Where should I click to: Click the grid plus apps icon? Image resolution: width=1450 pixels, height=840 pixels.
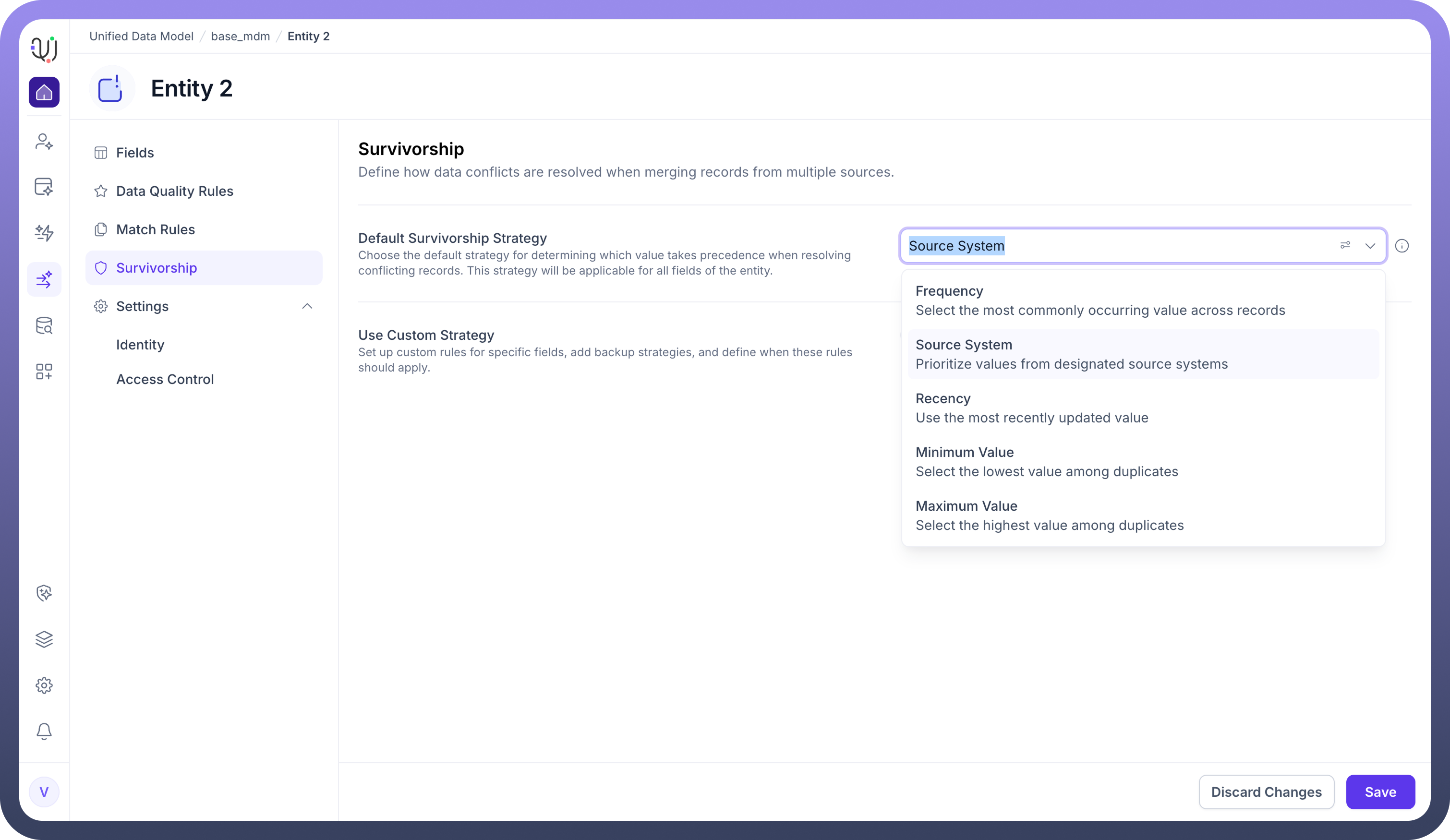[x=44, y=372]
